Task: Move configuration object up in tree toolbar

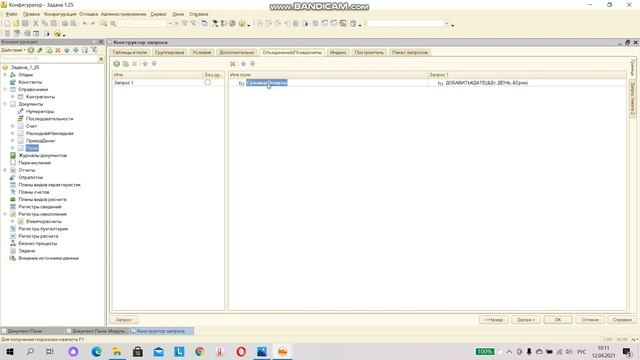Action: (x=67, y=50)
